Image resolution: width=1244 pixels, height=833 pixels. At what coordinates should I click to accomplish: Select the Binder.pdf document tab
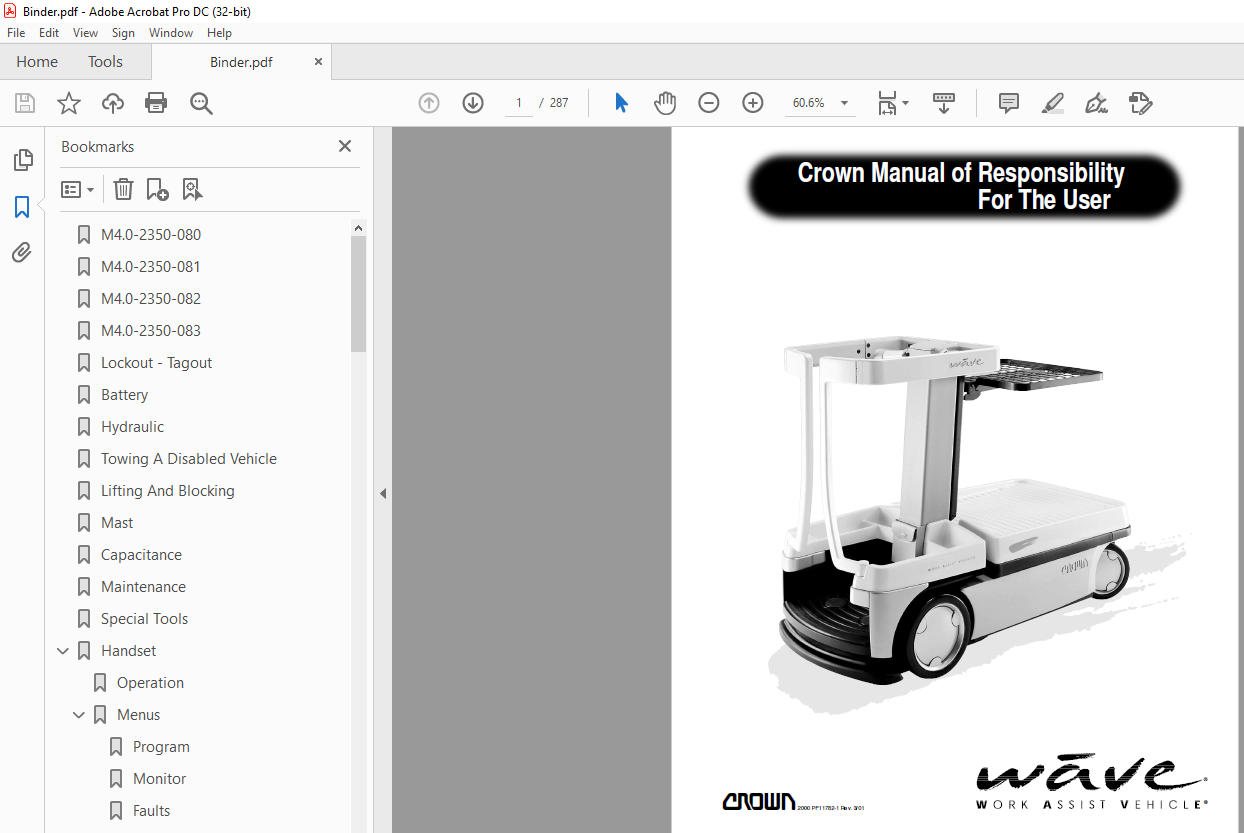pyautogui.click(x=241, y=62)
